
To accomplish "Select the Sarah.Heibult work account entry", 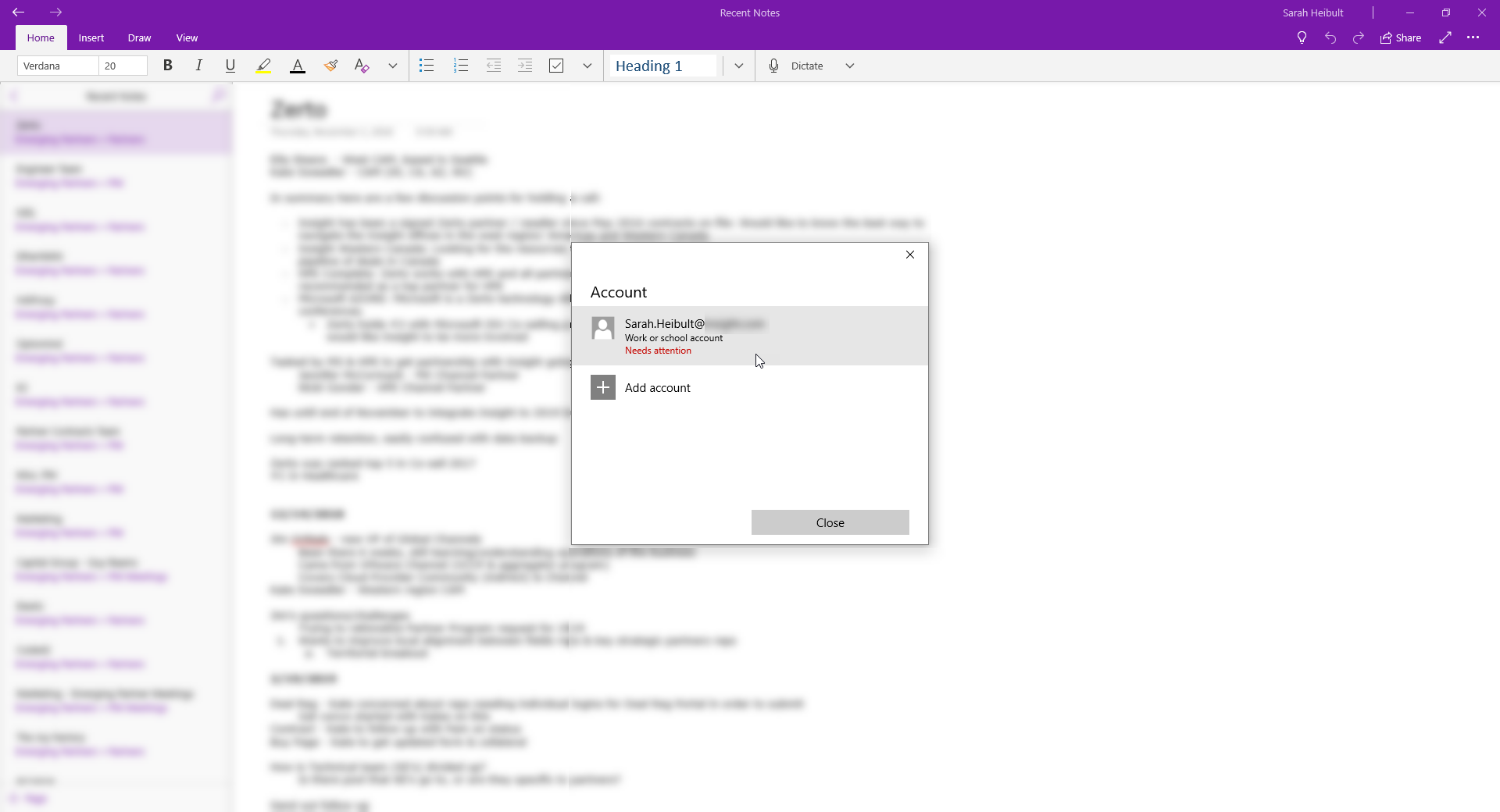I will click(750, 336).
